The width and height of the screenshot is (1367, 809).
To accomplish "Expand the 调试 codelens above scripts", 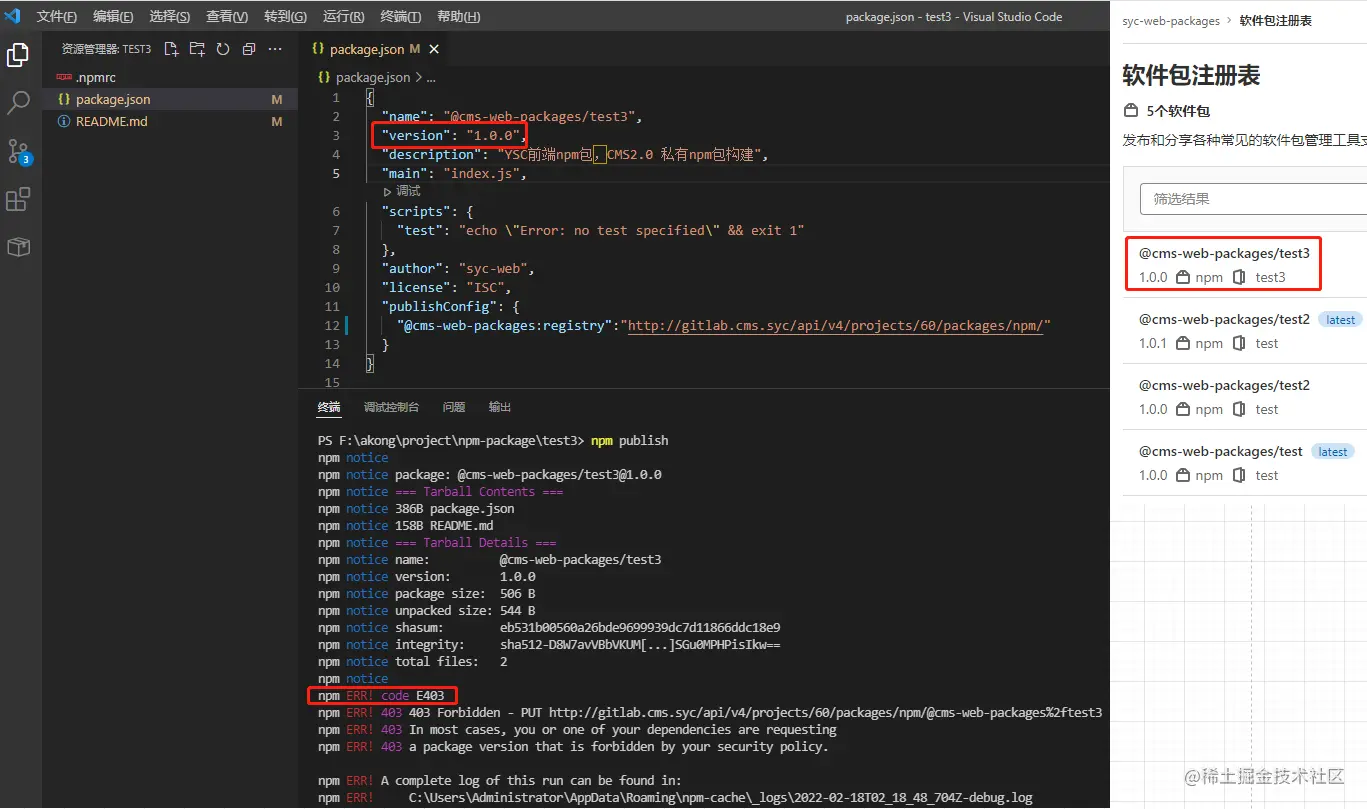I will (x=403, y=191).
